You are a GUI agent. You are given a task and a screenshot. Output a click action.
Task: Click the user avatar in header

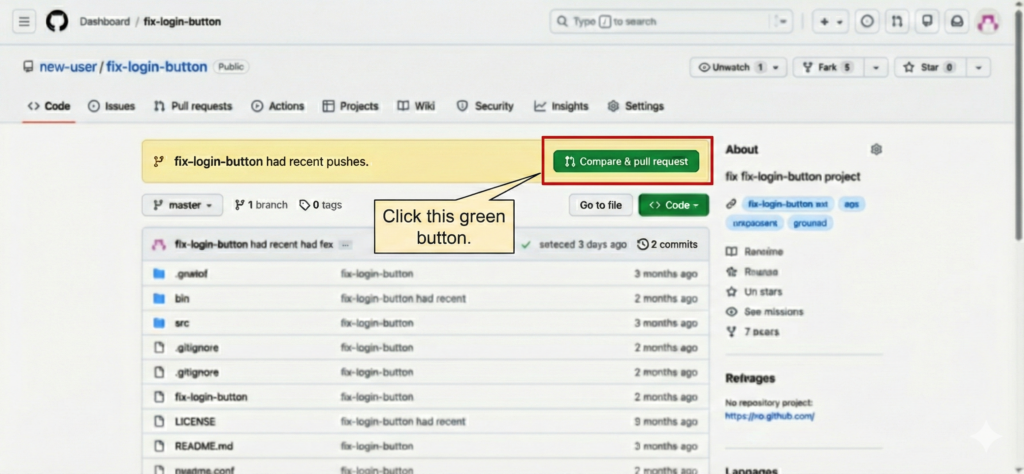pyautogui.click(x=987, y=21)
